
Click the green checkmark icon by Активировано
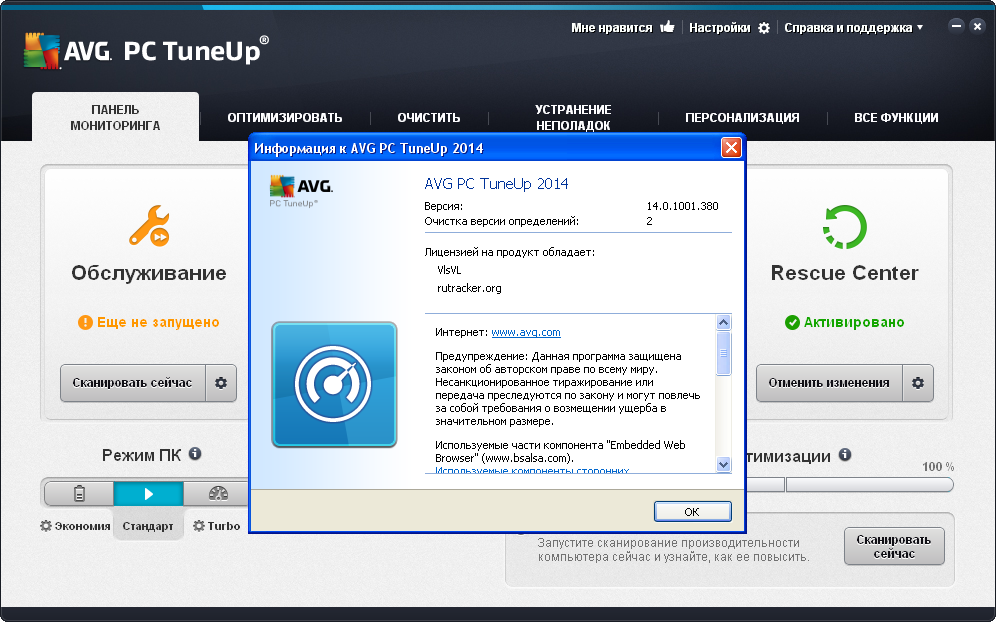coord(792,323)
